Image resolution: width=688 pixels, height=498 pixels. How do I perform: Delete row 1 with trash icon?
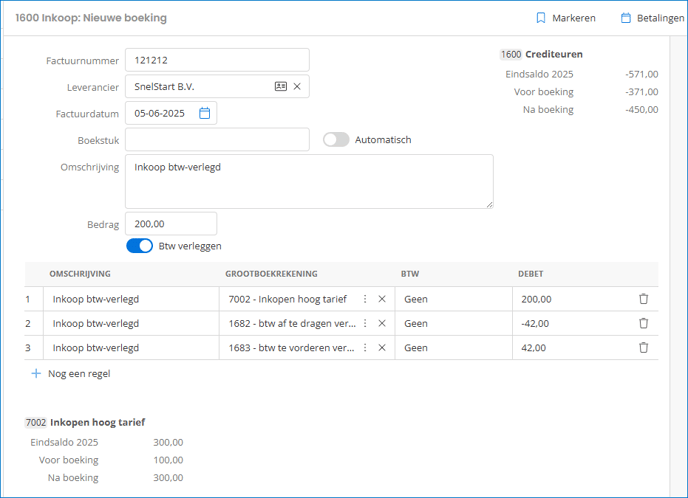click(643, 299)
